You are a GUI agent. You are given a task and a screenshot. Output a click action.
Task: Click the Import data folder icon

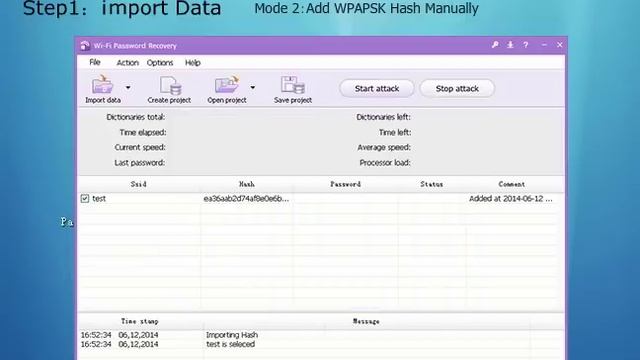tap(102, 85)
